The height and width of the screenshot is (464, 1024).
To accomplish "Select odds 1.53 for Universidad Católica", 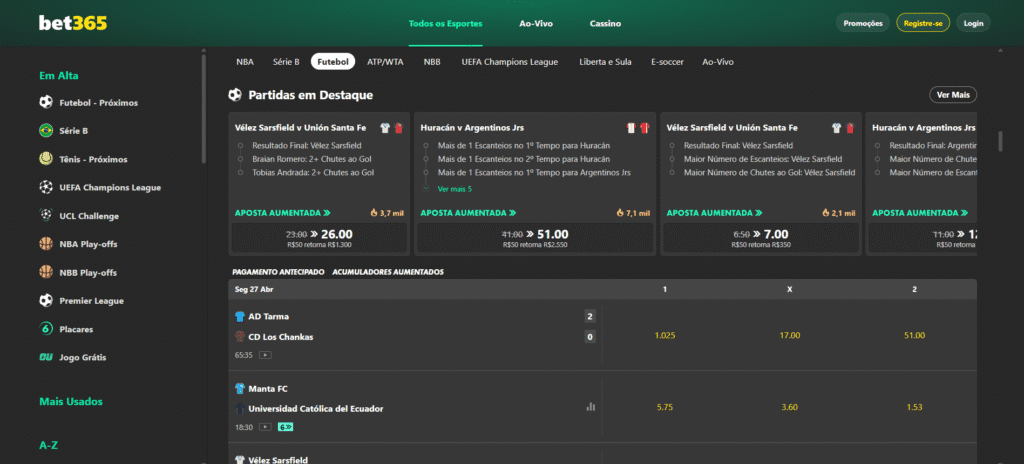I will point(914,407).
